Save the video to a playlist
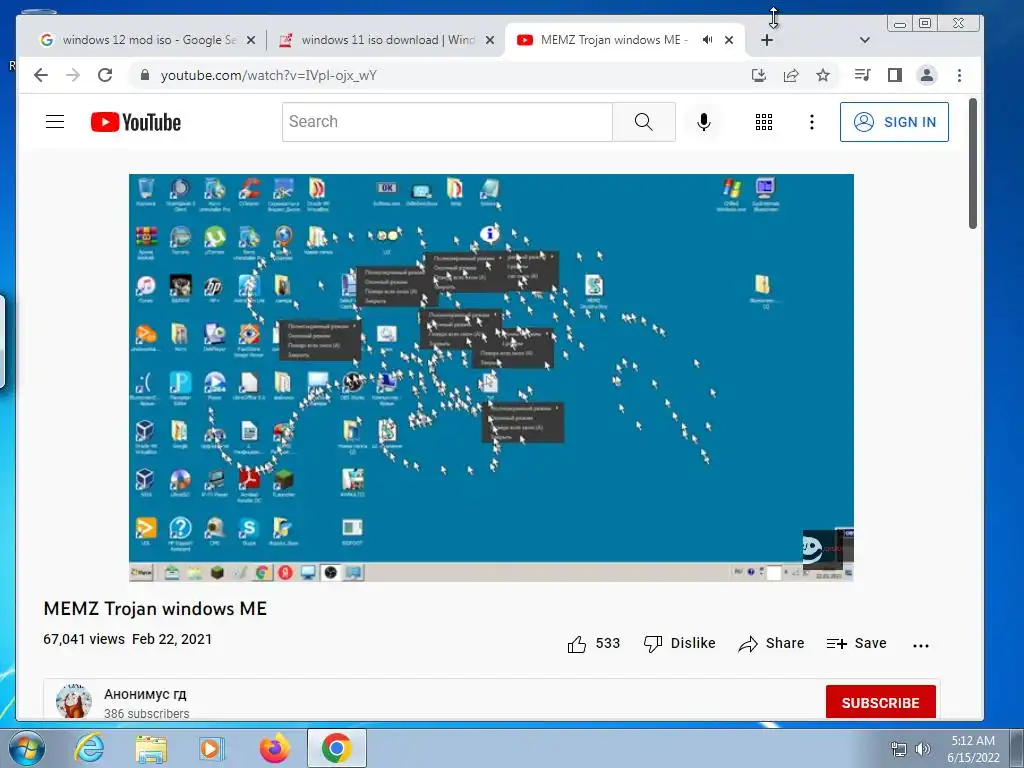Screen dimensions: 1024x768 (856, 644)
